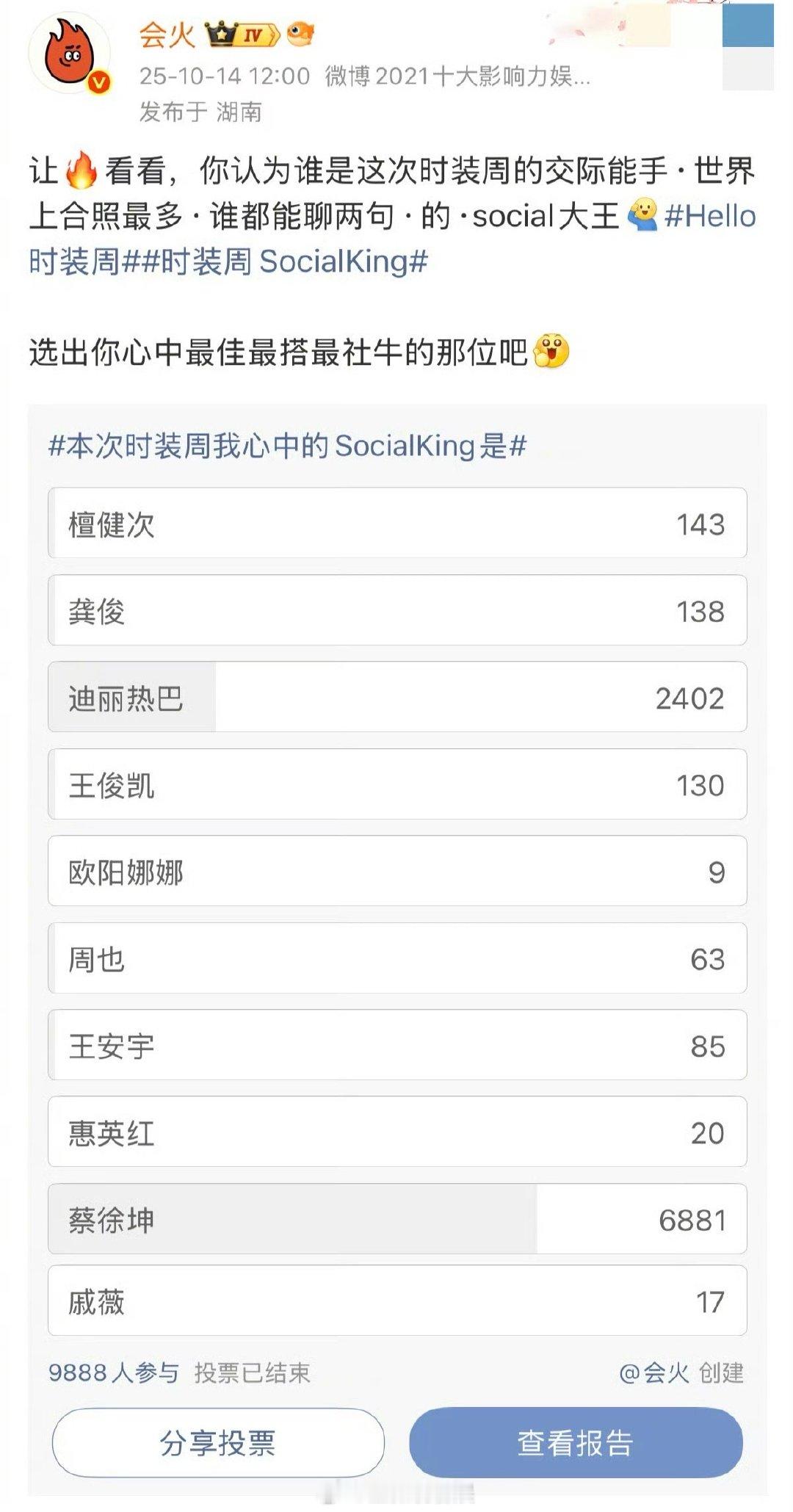The width and height of the screenshot is (793, 1512).
Task: Open the poll title hashtag topic
Action: (287, 446)
